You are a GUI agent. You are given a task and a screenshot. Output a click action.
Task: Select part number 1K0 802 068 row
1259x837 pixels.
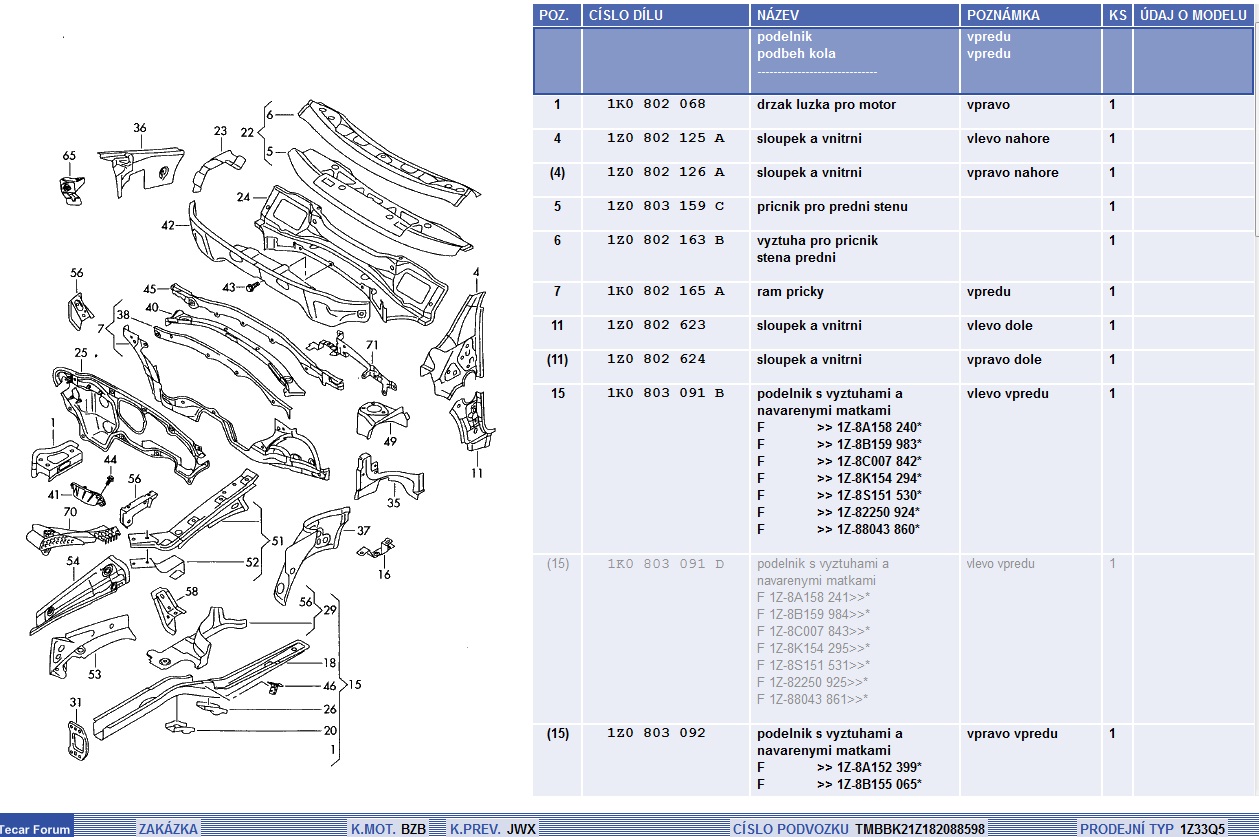point(656,105)
